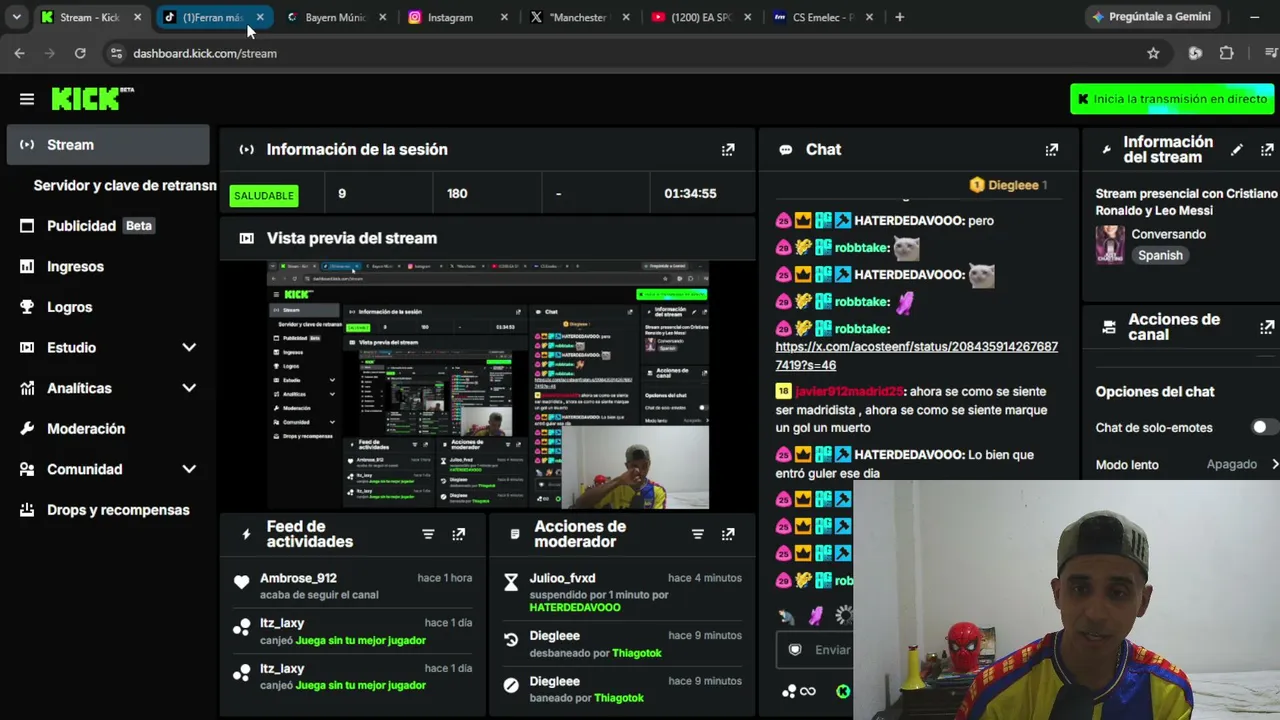Viewport: 1280px width, 720px height.
Task: Close the Instagram browser tab
Action: (504, 17)
